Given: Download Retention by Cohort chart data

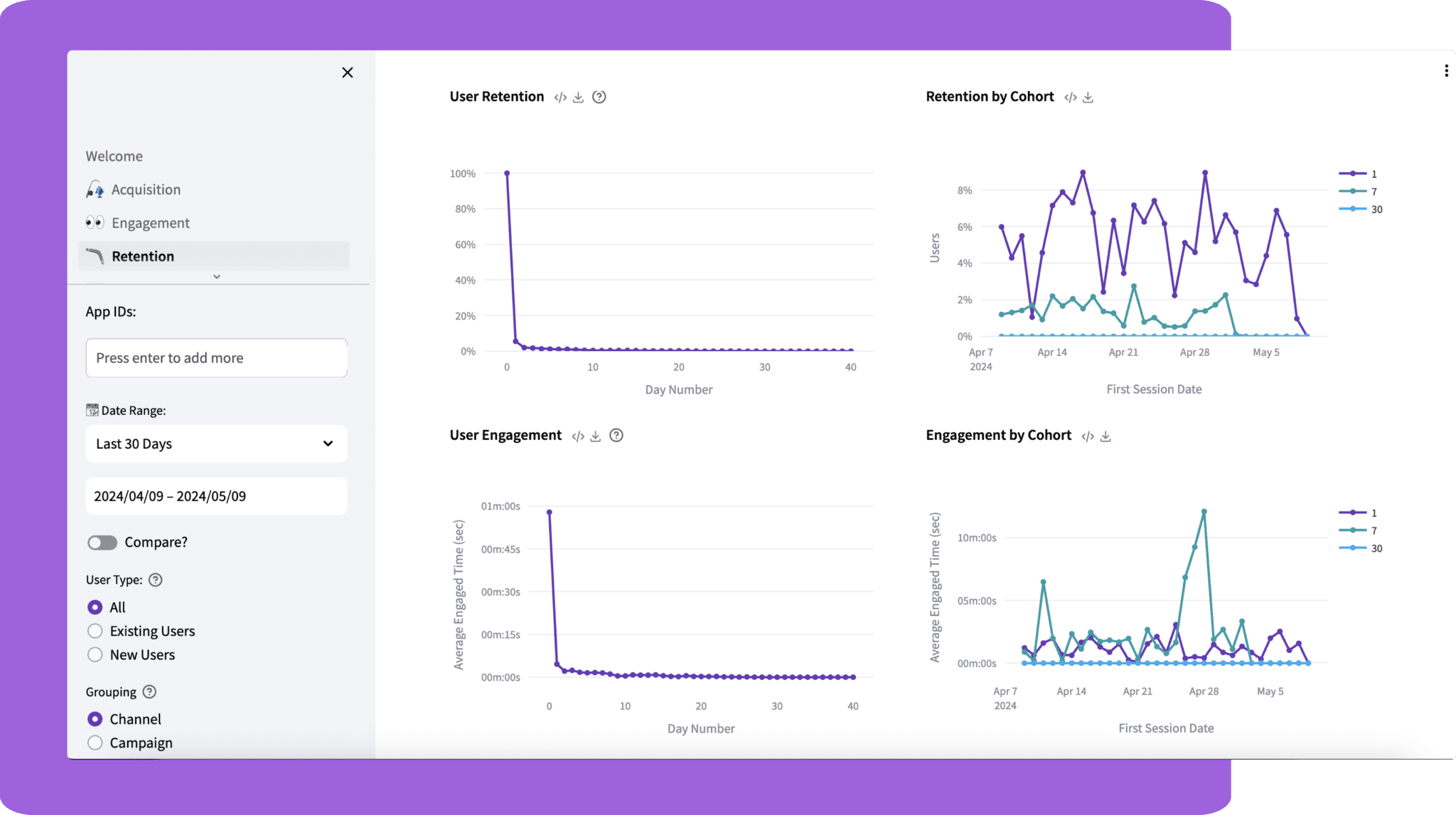Looking at the screenshot, I should tap(1088, 97).
